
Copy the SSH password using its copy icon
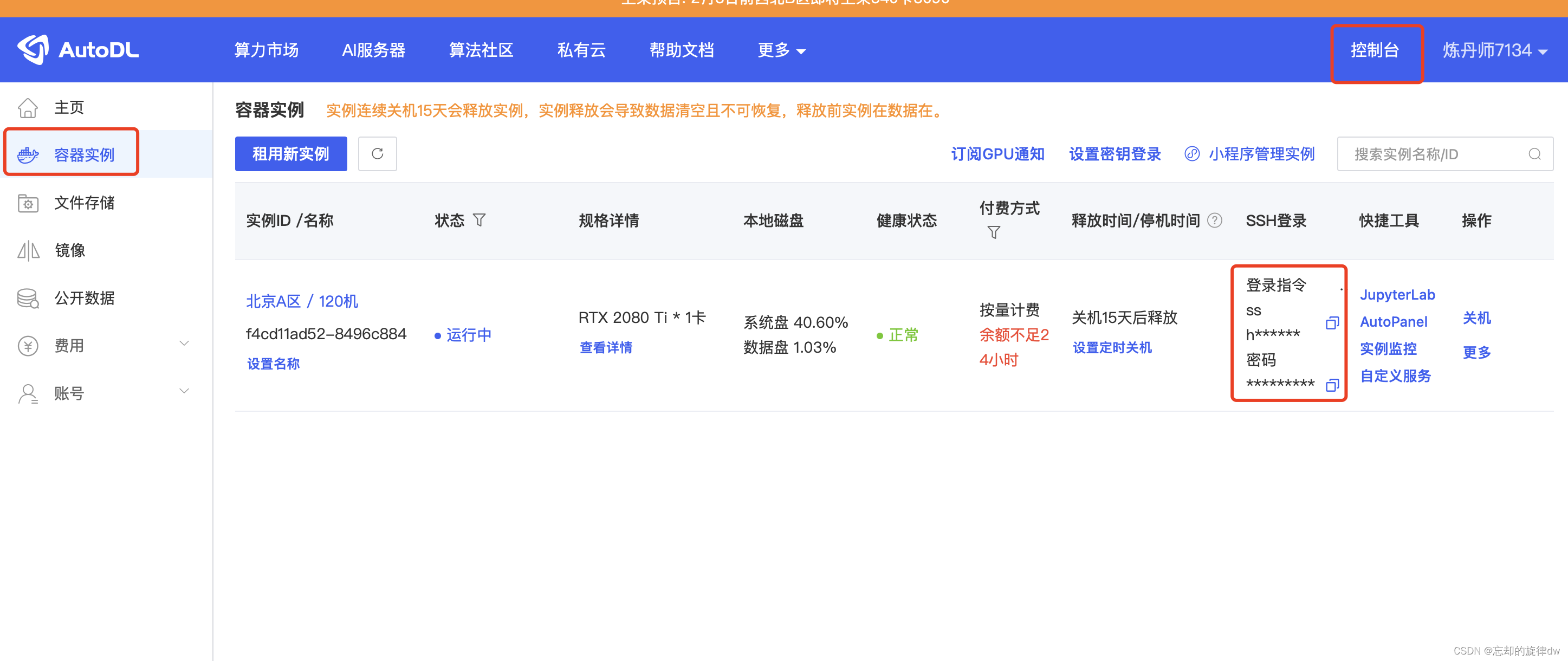(x=1333, y=385)
